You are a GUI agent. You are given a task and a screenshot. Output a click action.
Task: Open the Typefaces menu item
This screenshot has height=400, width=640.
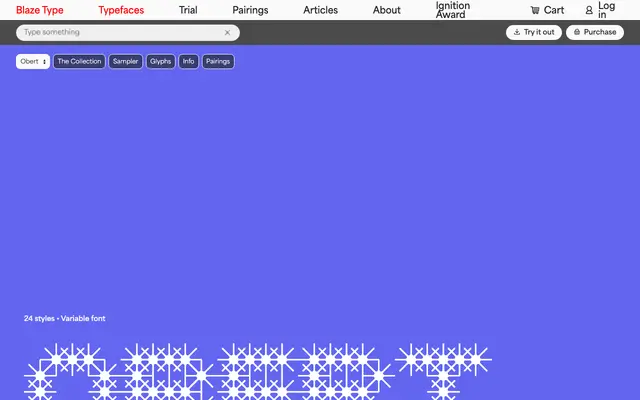(x=121, y=10)
